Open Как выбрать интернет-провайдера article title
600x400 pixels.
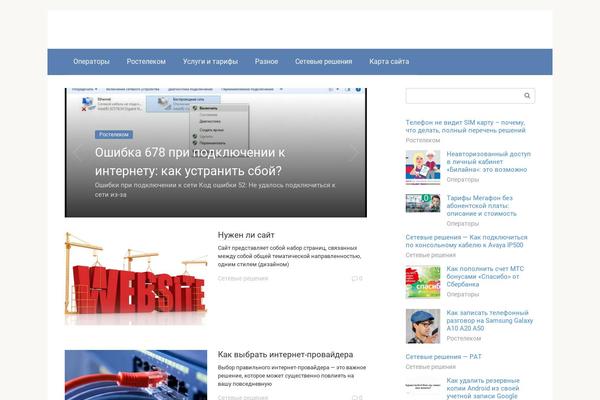pyautogui.click(x=285, y=354)
